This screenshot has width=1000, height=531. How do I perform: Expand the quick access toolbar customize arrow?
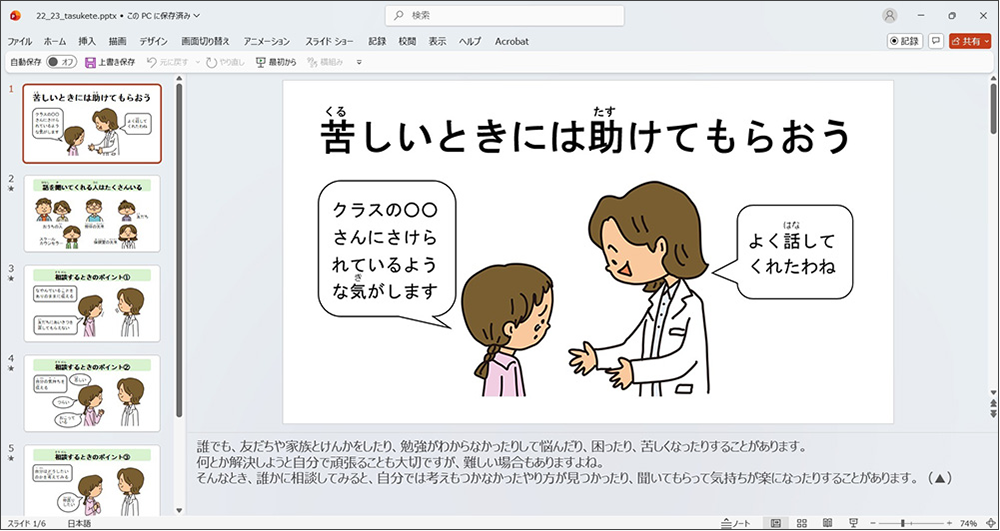pos(359,62)
